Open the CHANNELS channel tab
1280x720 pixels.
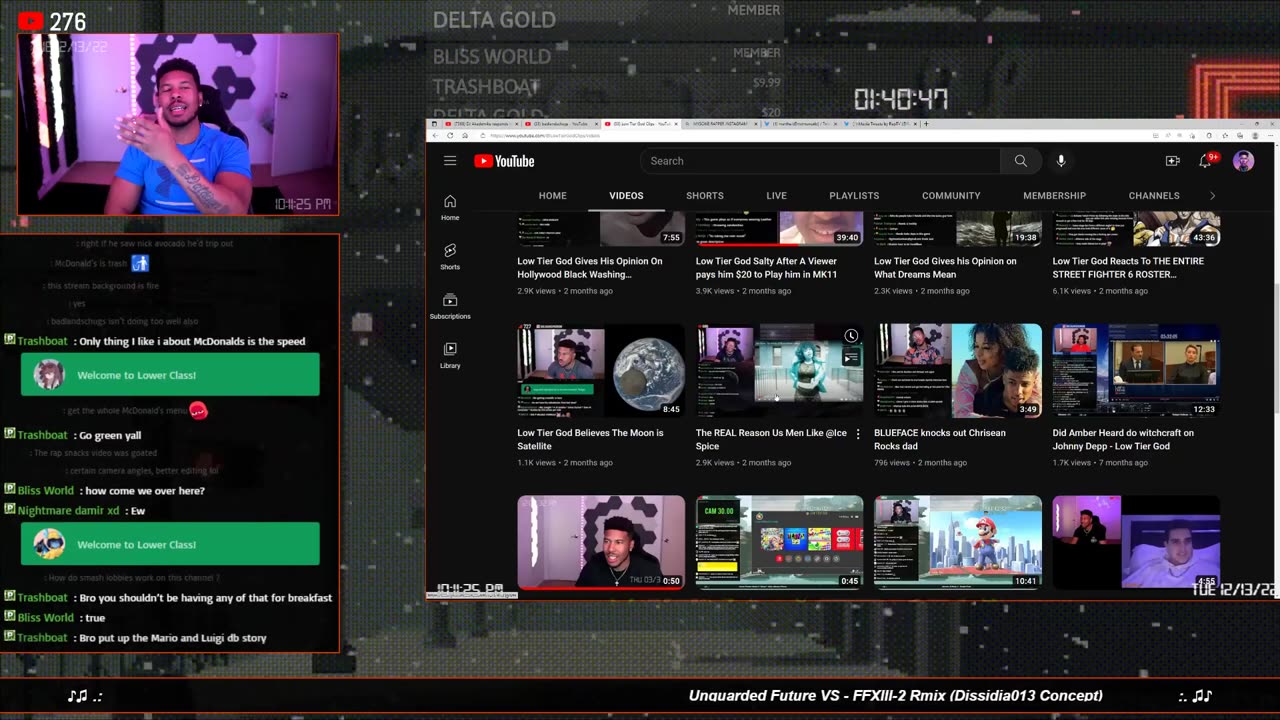[x=1154, y=196]
